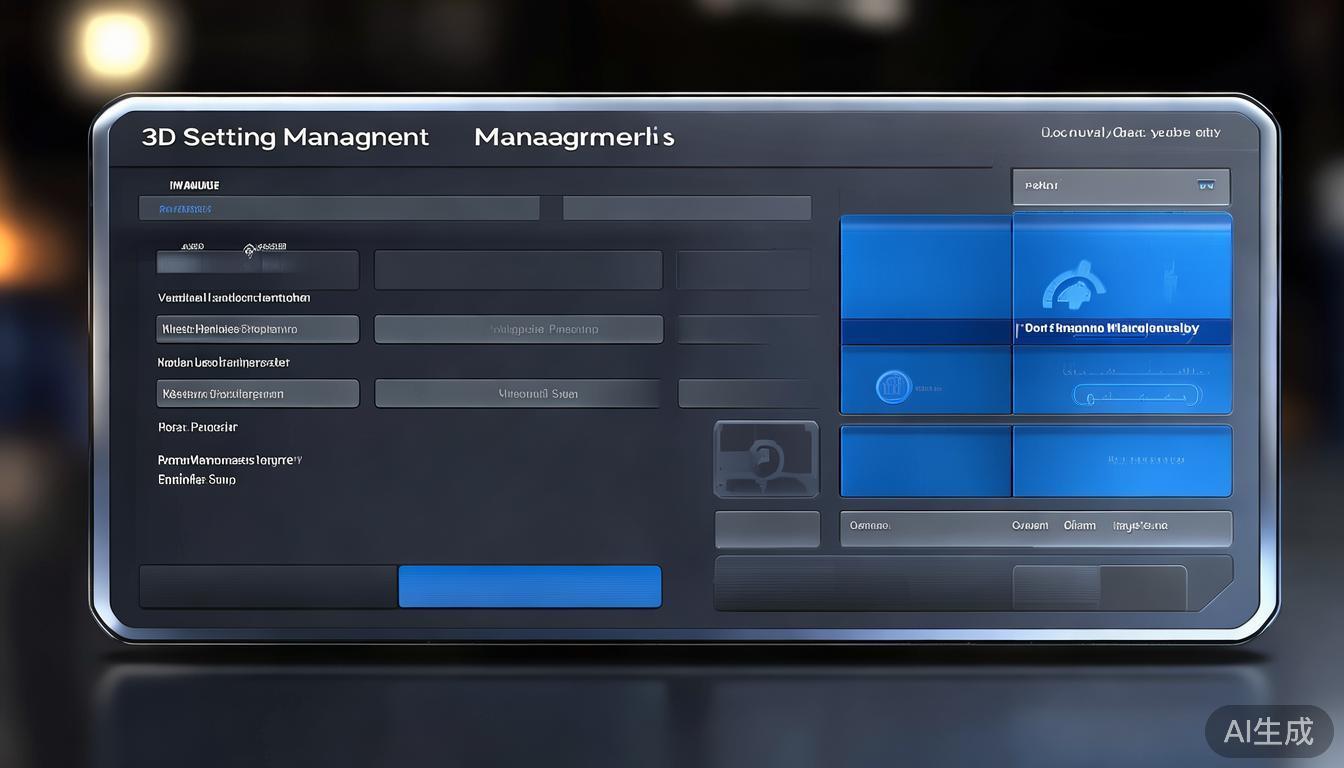Click the small signal icon above the blurred field

pos(249,249)
